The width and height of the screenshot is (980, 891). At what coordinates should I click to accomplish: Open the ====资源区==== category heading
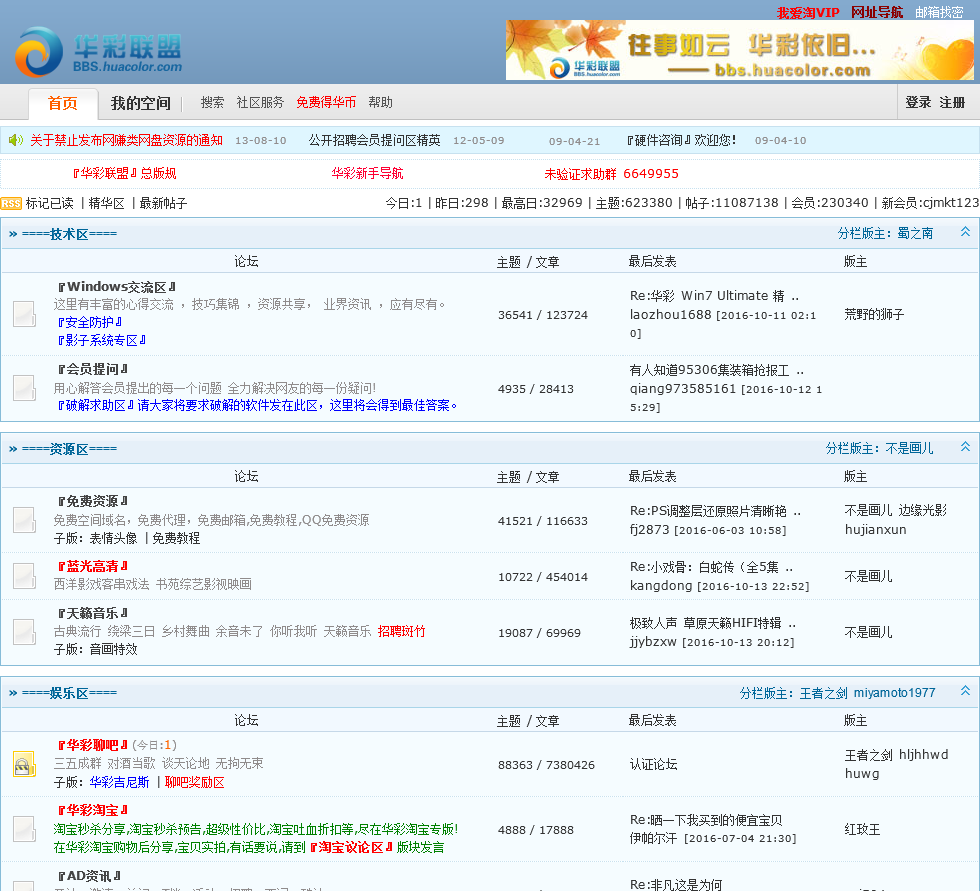(69, 449)
